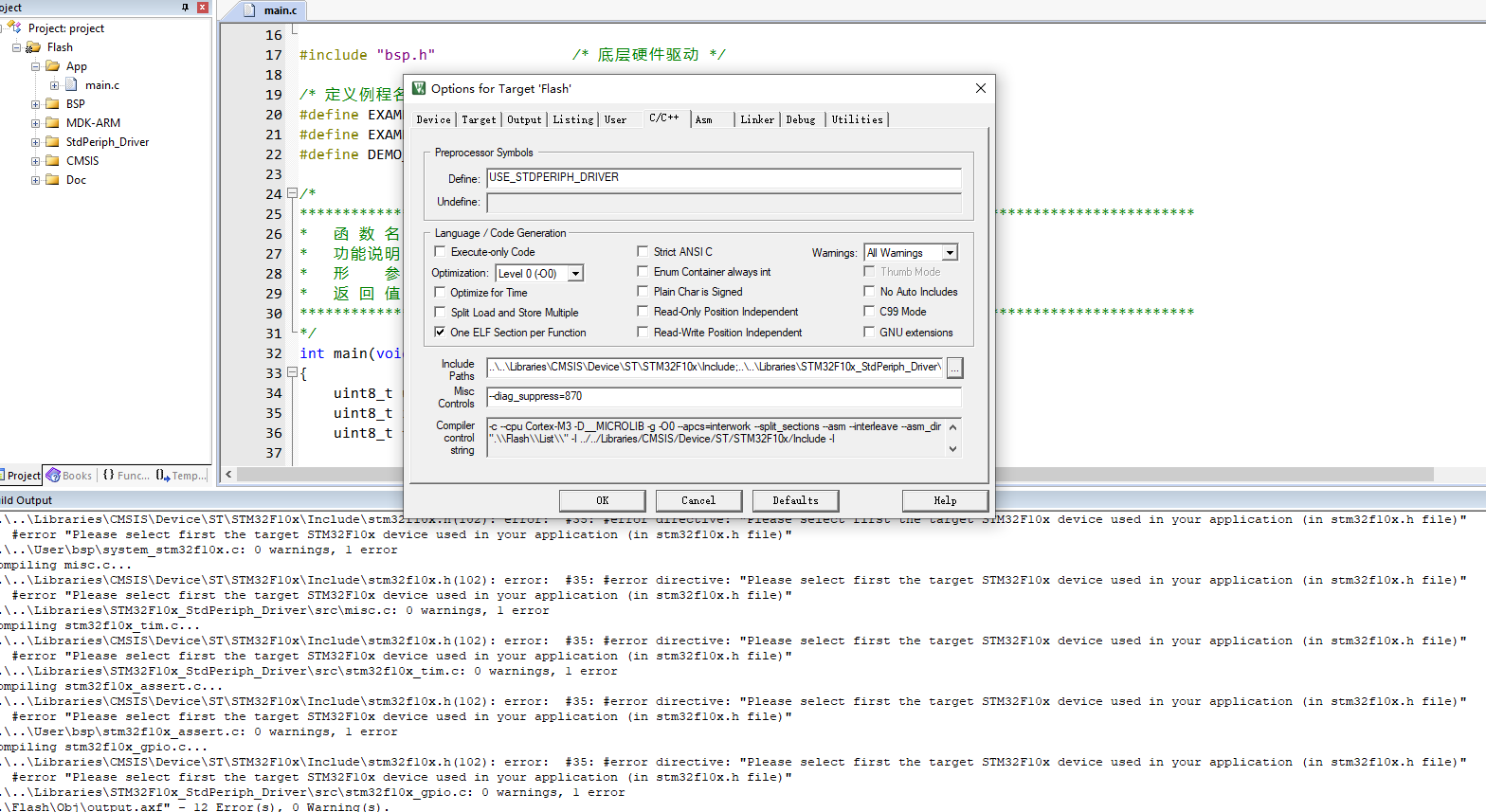
Task: Click the main.c editor tab file icon
Action: click(250, 10)
